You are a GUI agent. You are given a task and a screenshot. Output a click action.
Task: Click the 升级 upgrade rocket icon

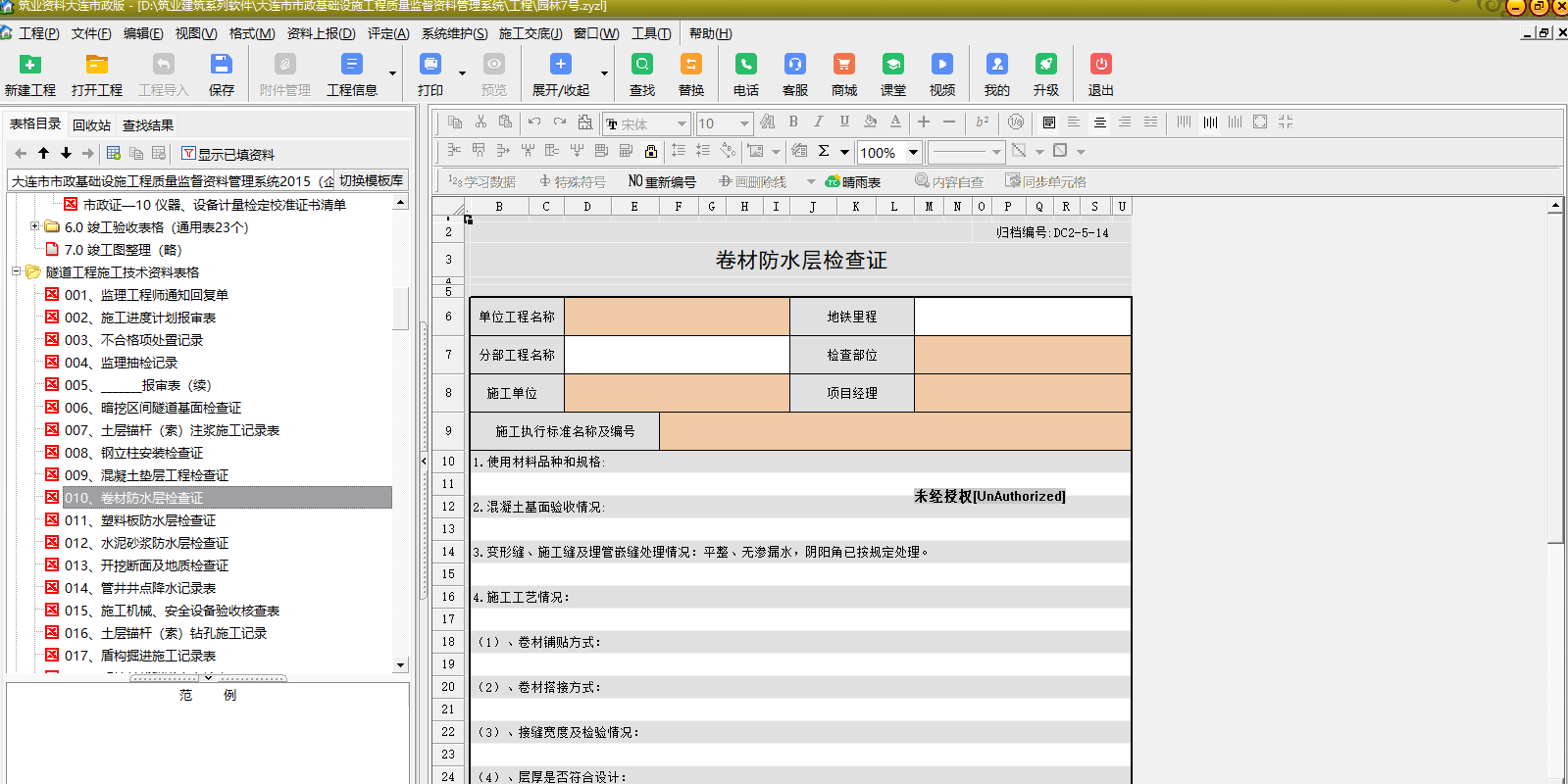coord(1045,65)
